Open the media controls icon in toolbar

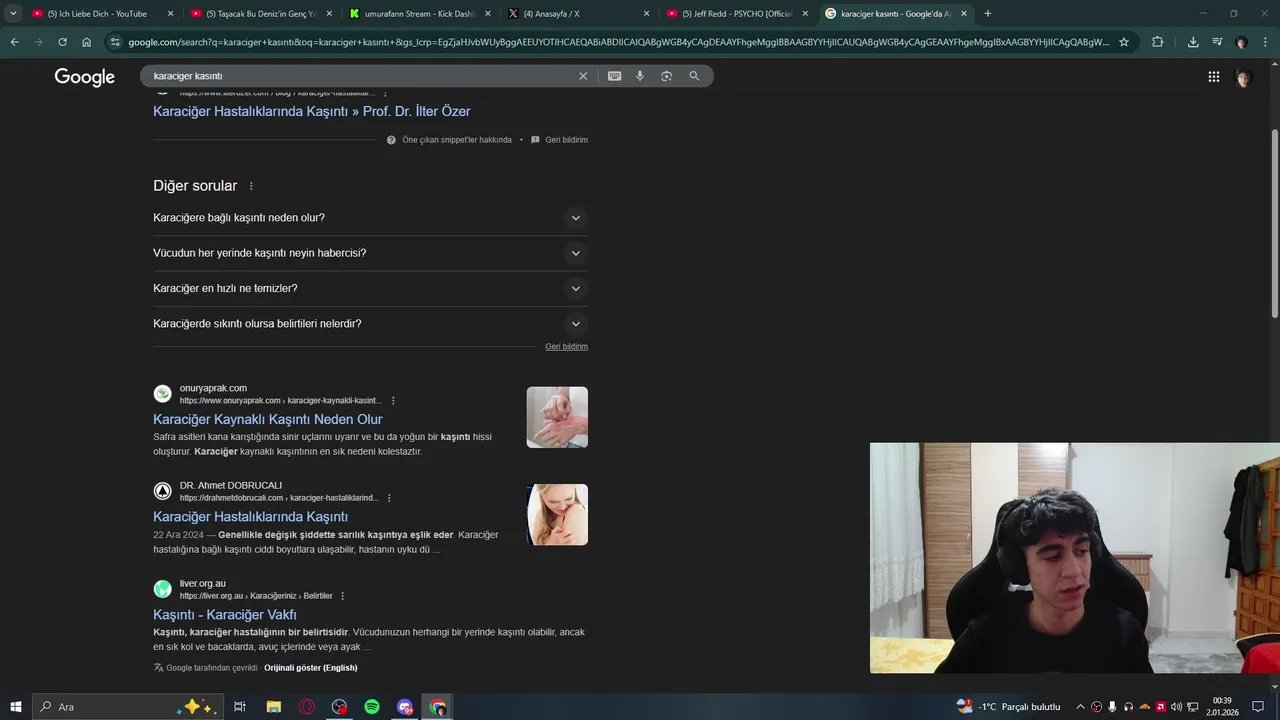pos(1217,42)
